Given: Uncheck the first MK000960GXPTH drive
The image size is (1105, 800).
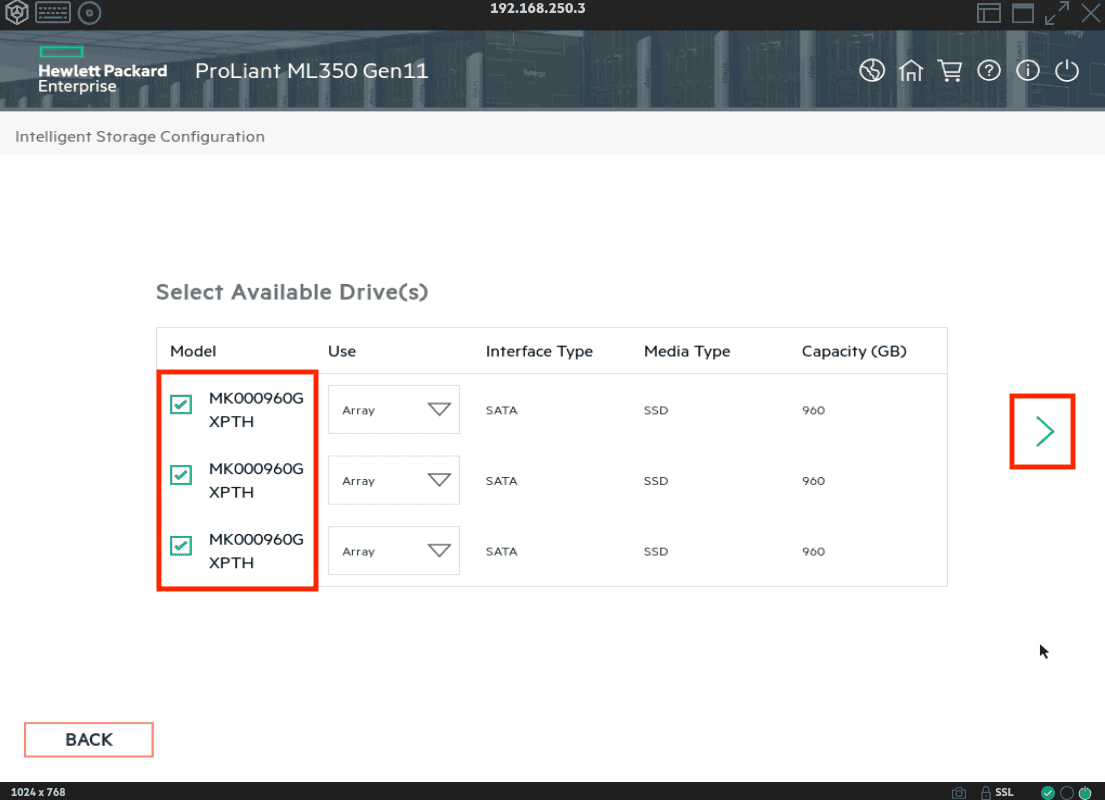Looking at the screenshot, I should click(x=181, y=404).
